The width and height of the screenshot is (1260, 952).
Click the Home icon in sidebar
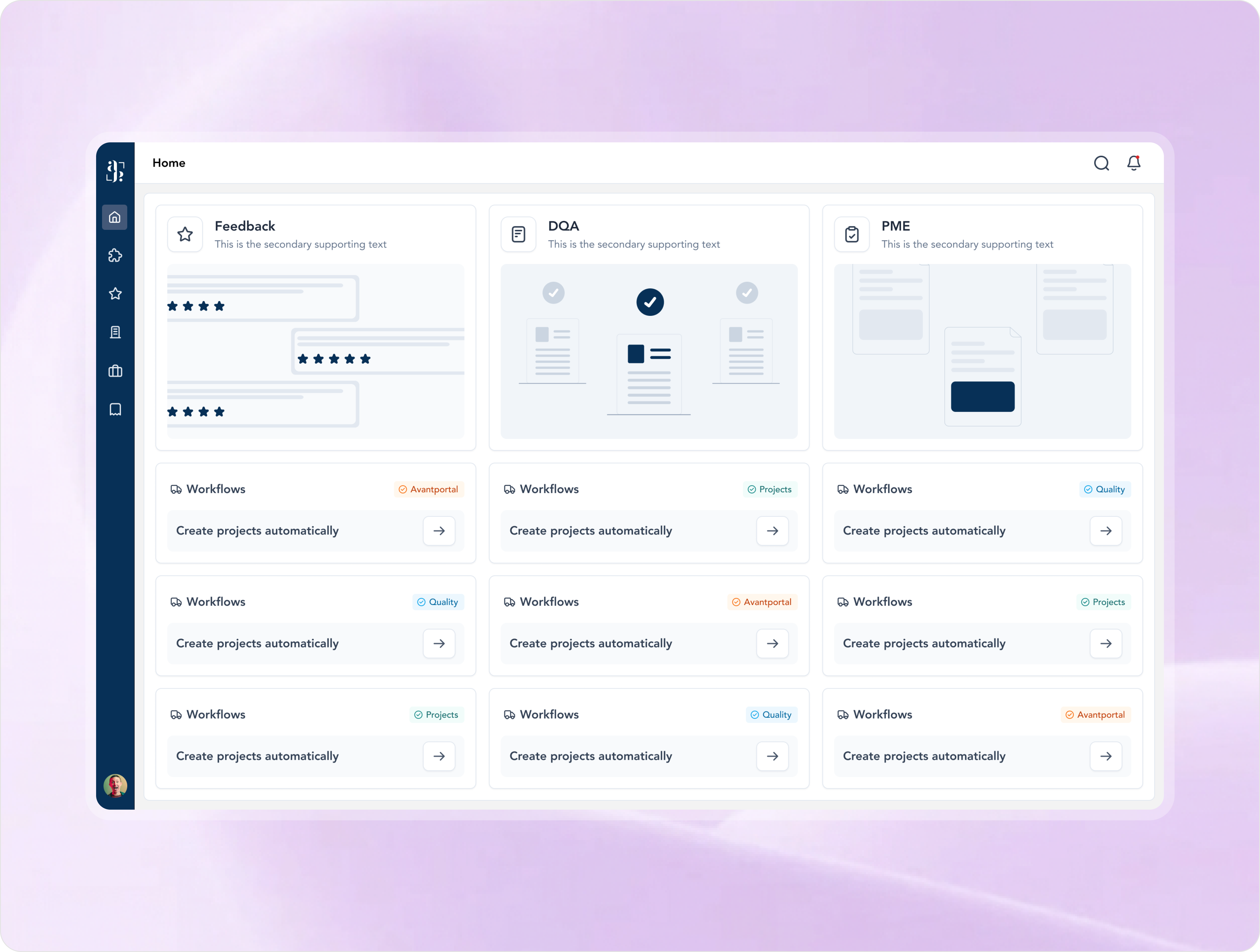(114, 217)
